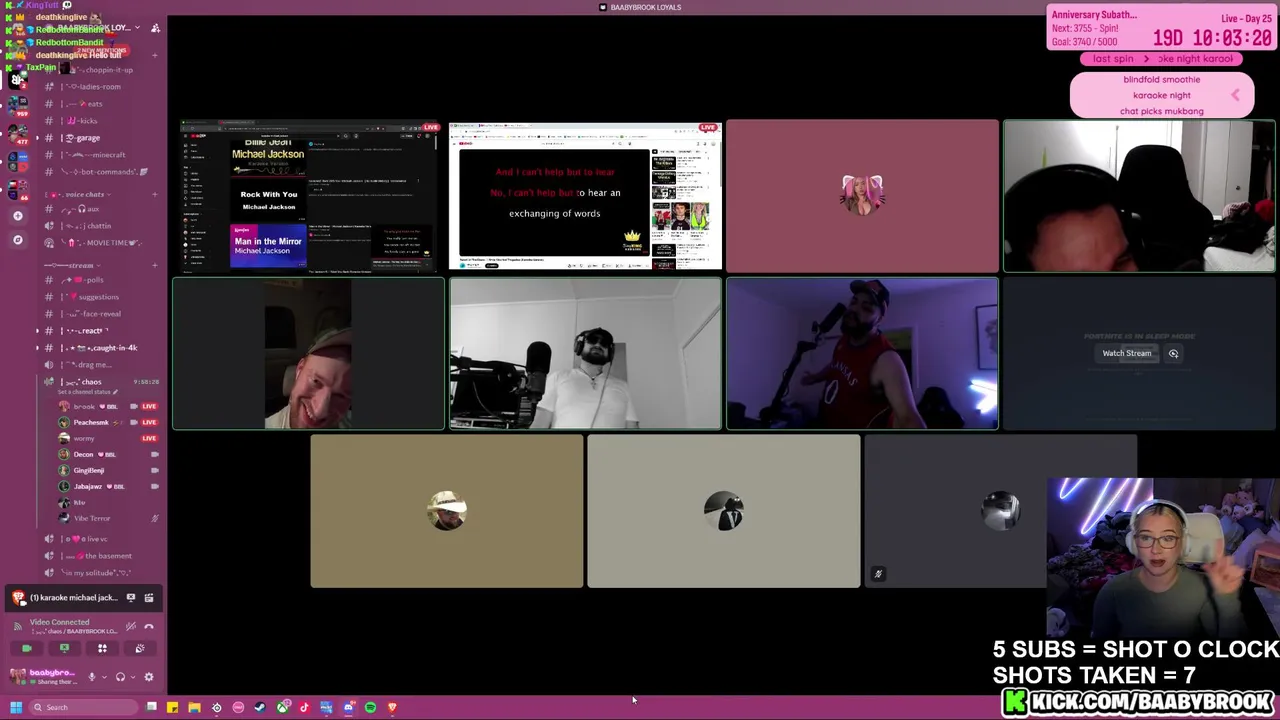This screenshot has width=1280, height=720.
Task: Open soundboard button in voice panel
Action: (139, 649)
